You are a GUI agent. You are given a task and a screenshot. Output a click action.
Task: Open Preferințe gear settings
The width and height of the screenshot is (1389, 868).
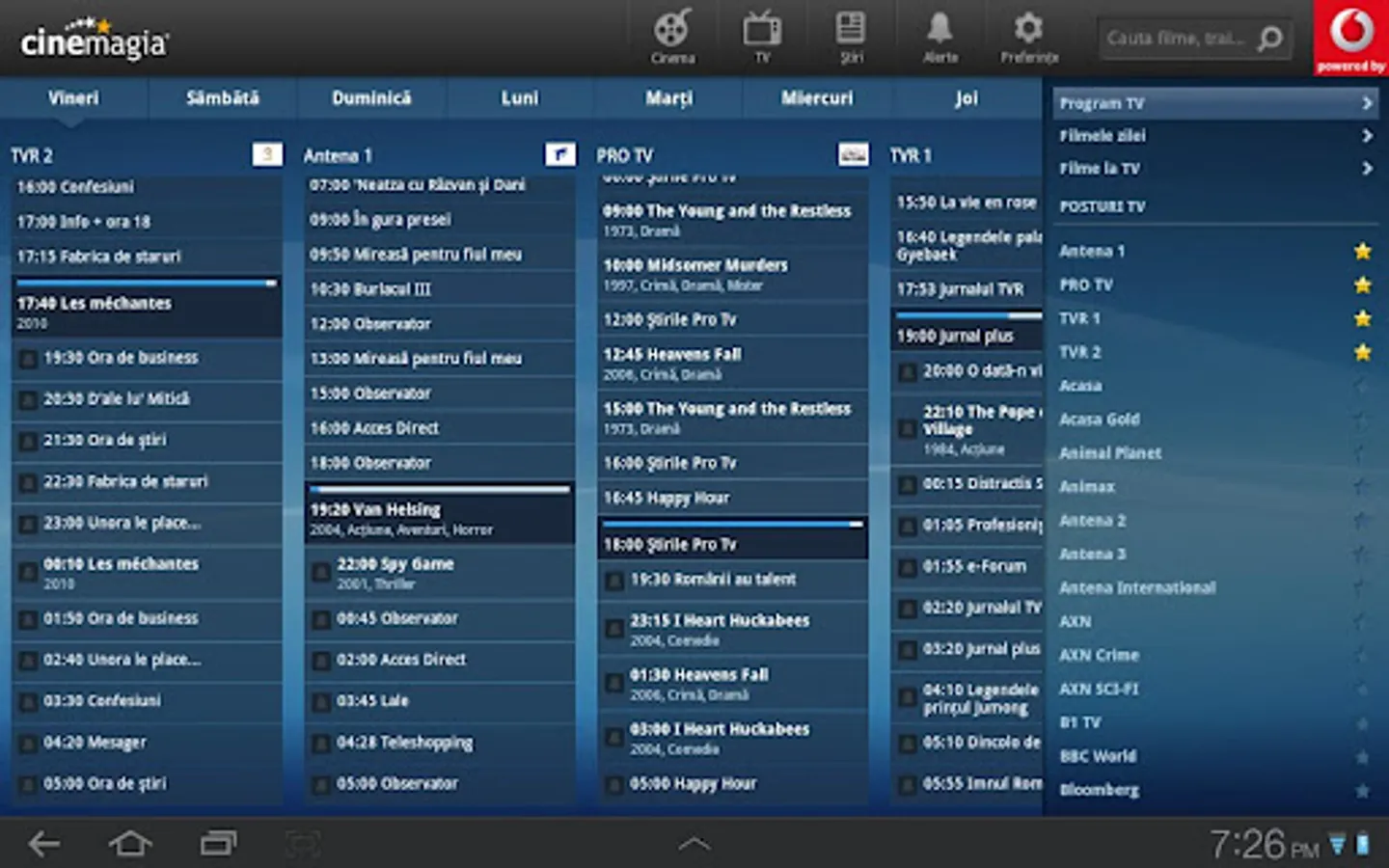coord(1029,37)
